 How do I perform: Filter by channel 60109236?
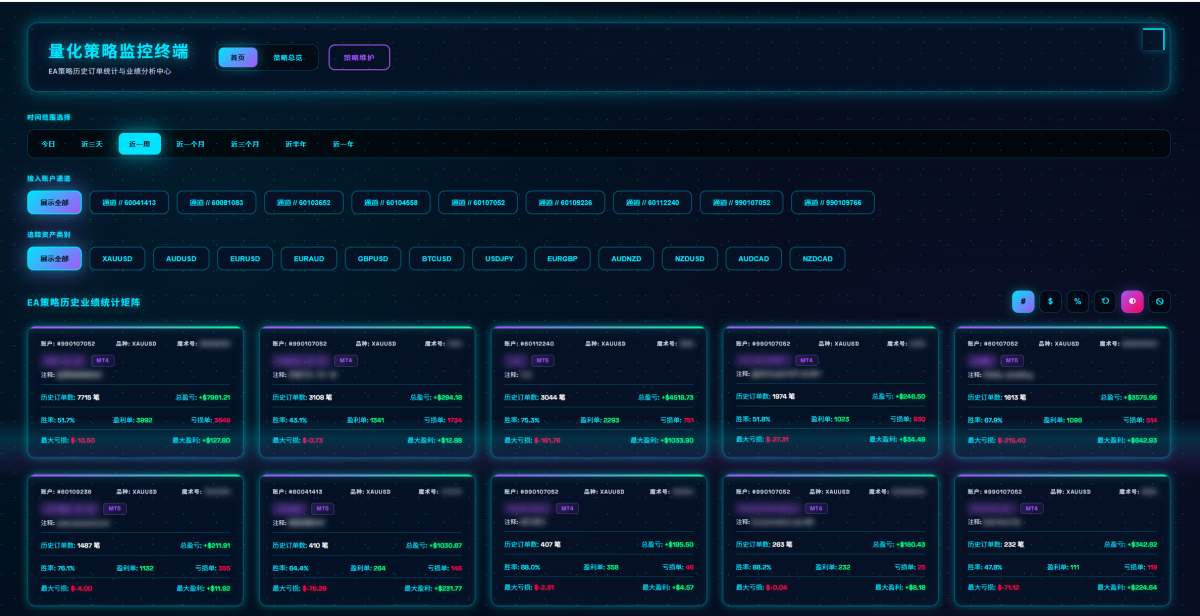click(566, 202)
